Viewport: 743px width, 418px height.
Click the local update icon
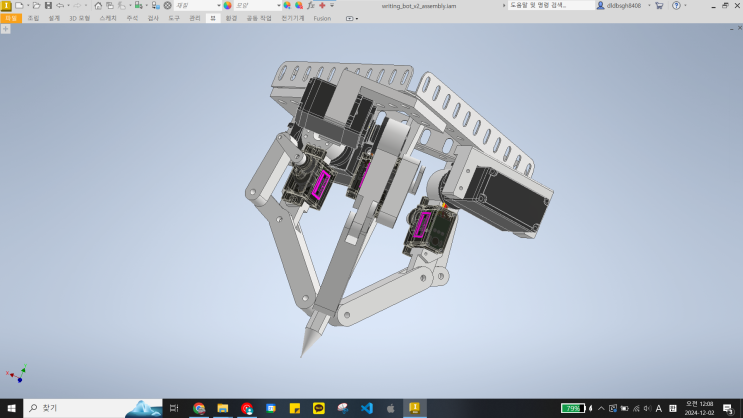coord(138,6)
